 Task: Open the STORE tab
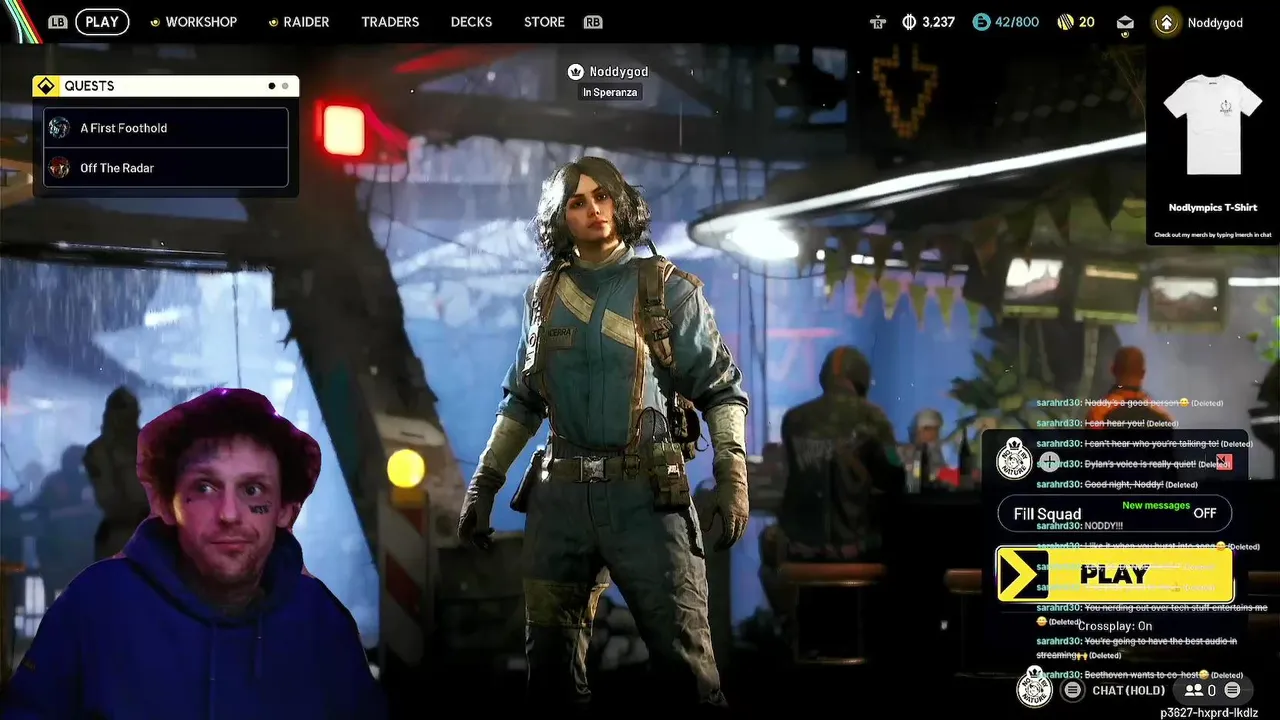pyautogui.click(x=544, y=22)
